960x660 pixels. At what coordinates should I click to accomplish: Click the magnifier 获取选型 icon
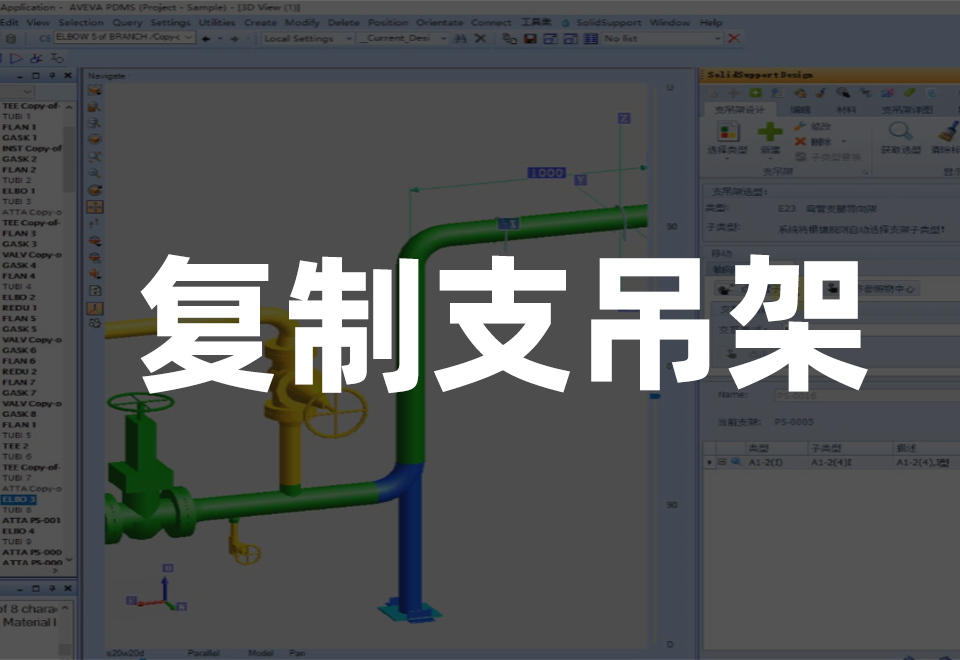[900, 130]
